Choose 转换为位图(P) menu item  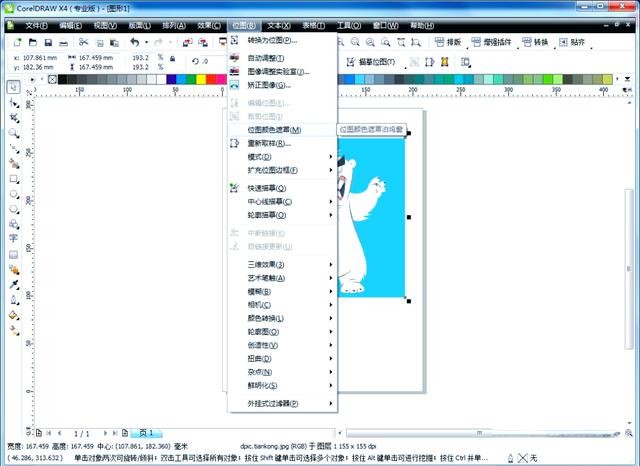coord(282,40)
